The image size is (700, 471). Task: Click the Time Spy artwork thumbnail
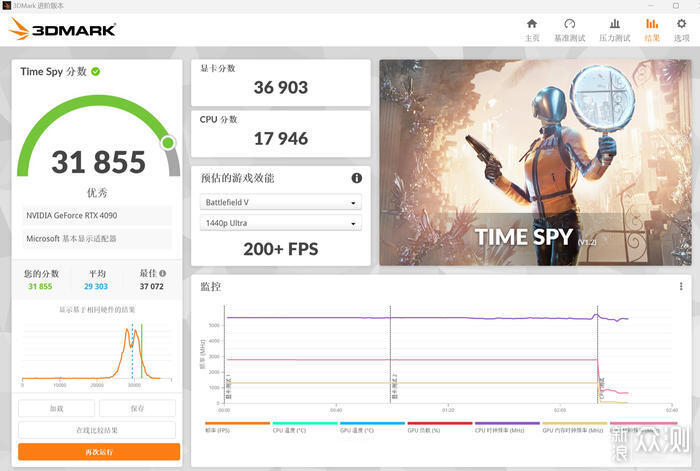[x=535, y=163]
